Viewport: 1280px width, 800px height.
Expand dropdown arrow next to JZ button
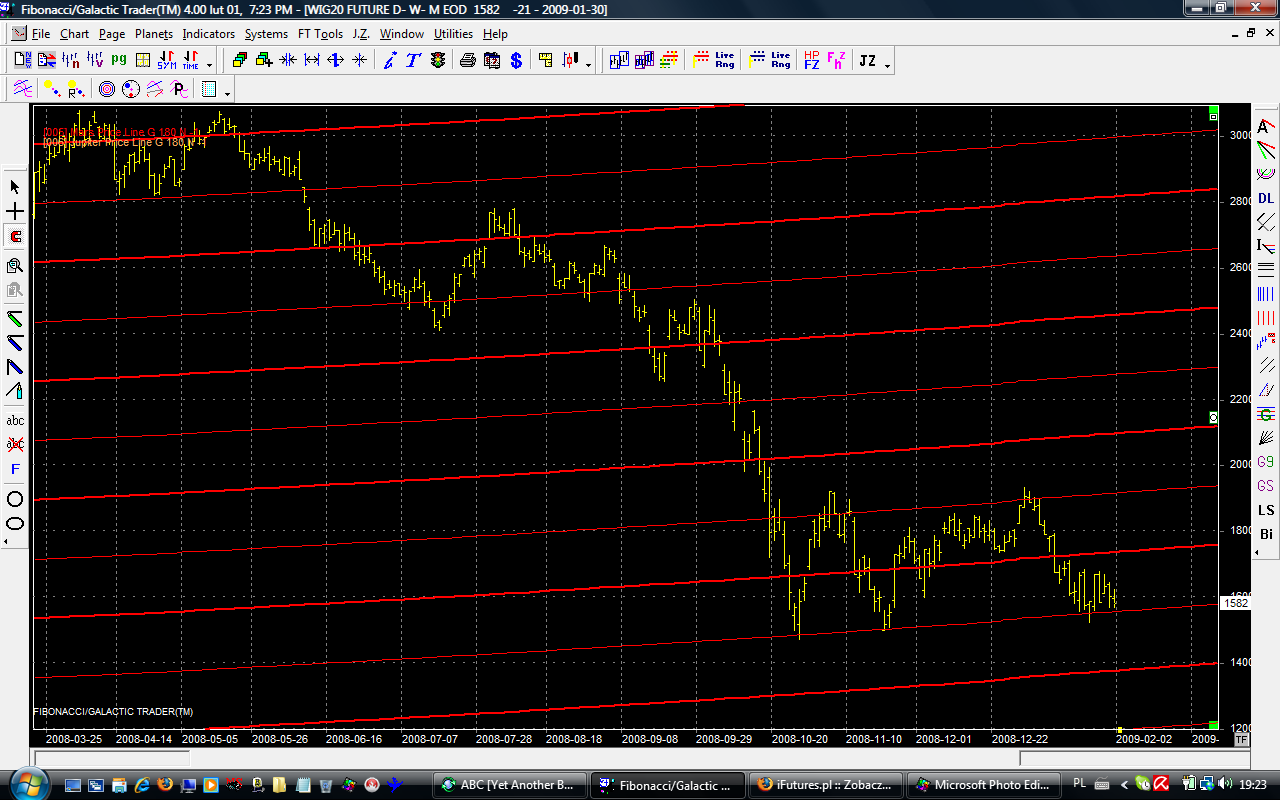click(887, 65)
